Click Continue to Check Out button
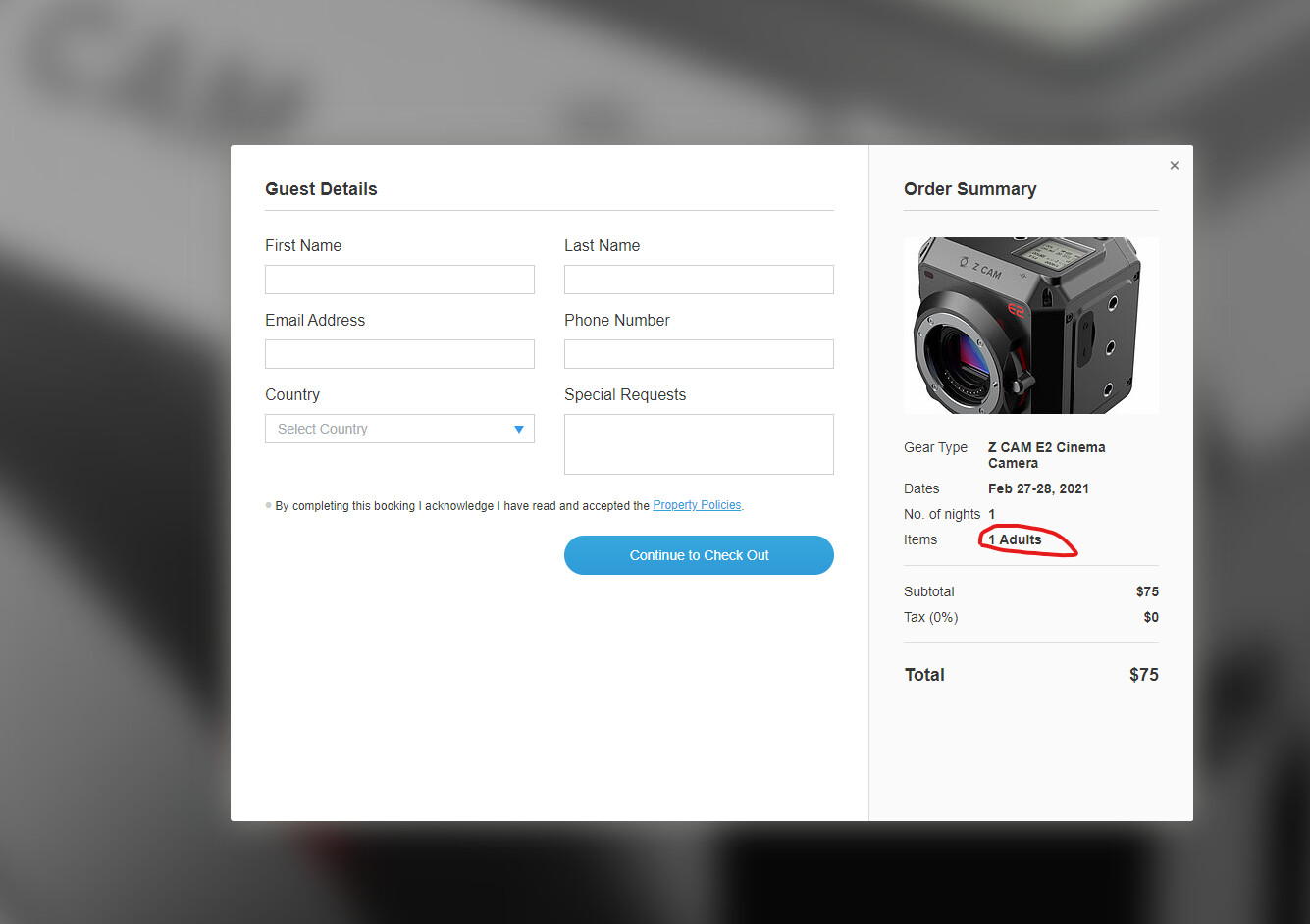This screenshot has height=924, width=1310. tap(699, 555)
